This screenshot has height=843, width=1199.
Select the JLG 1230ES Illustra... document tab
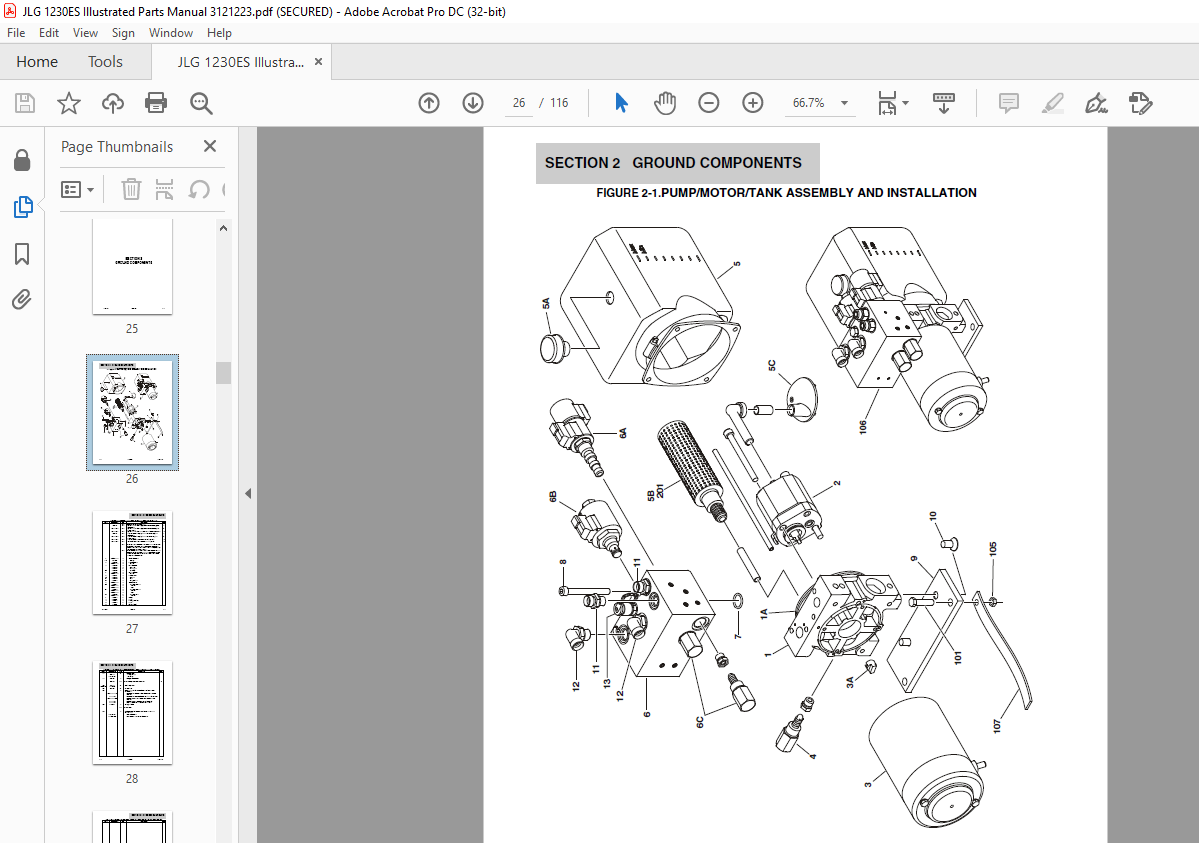(240, 62)
